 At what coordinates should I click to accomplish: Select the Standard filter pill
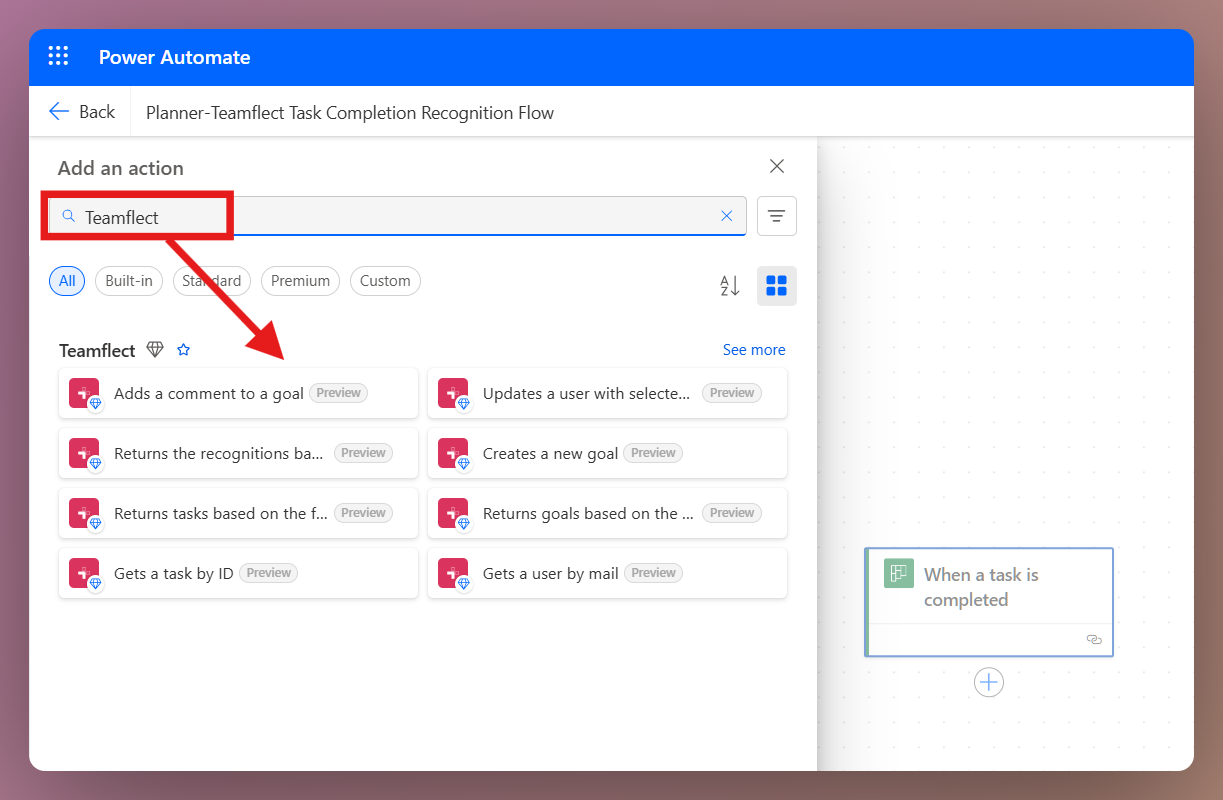(212, 281)
